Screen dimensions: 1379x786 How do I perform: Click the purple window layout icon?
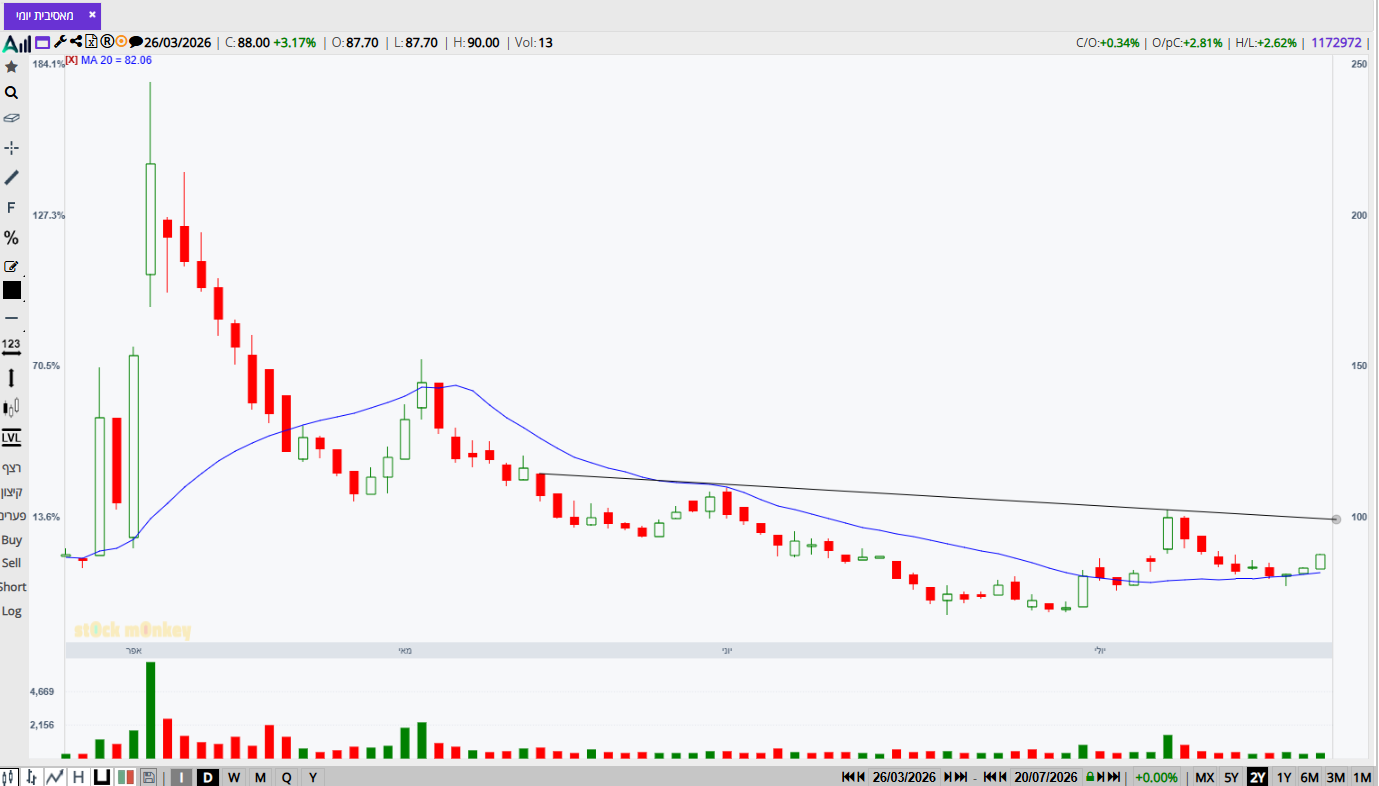pos(42,43)
